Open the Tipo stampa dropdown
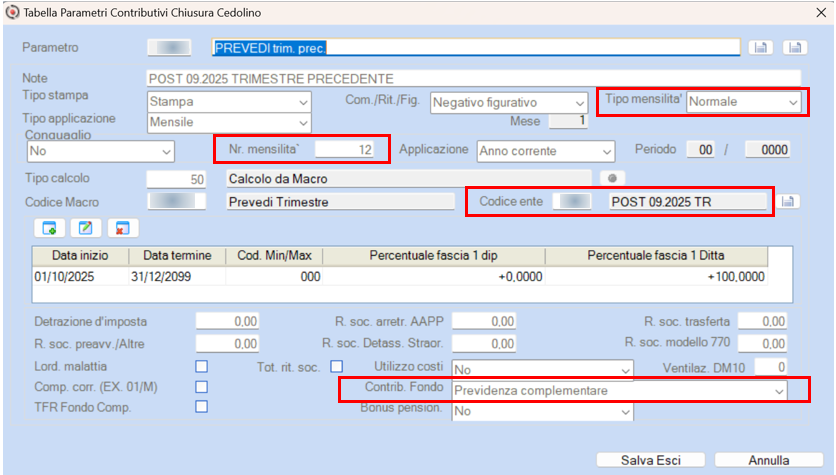Image resolution: width=836 pixels, height=475 pixels. coord(229,102)
